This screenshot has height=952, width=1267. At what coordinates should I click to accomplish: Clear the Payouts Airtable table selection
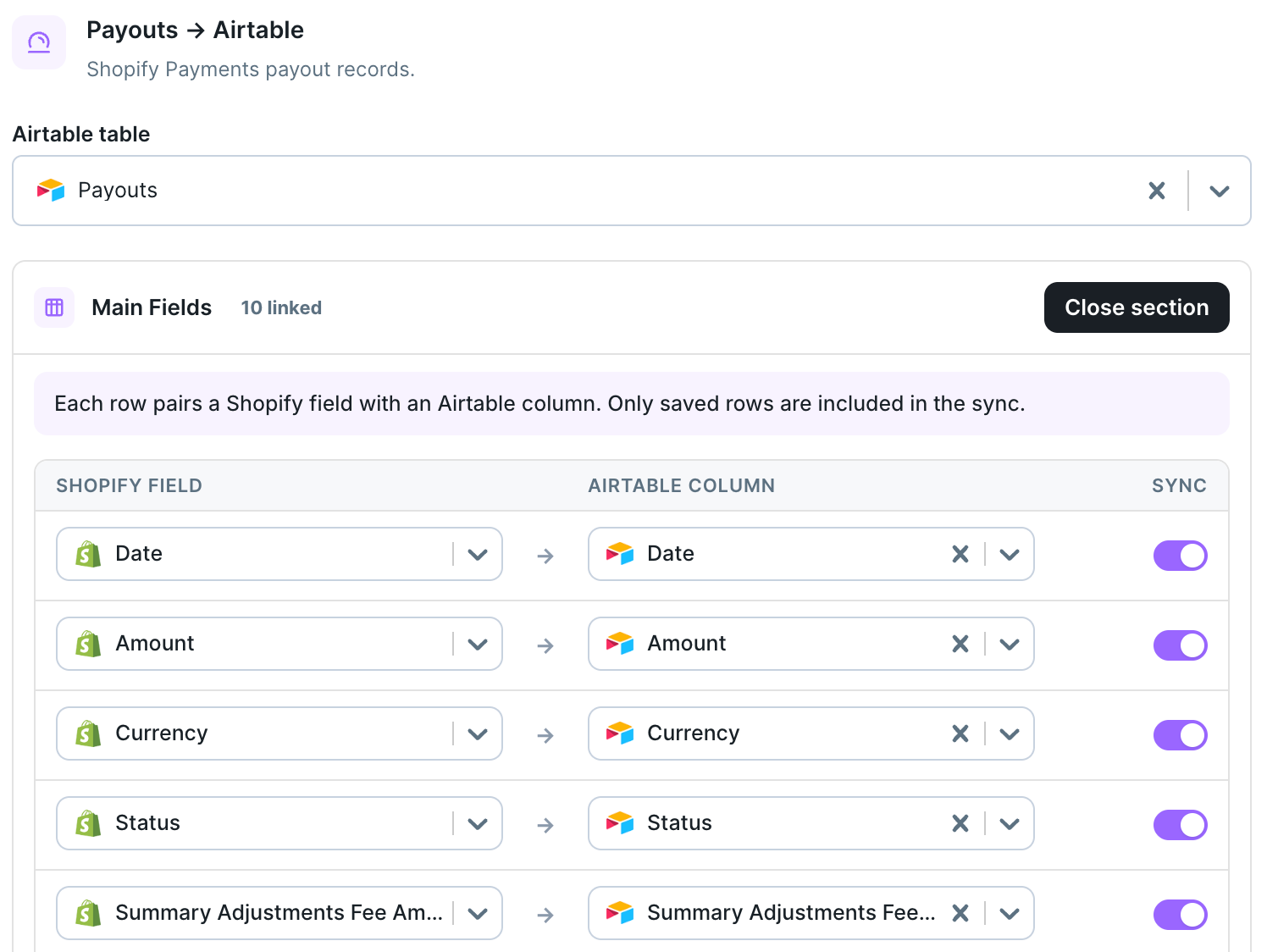[1157, 191]
